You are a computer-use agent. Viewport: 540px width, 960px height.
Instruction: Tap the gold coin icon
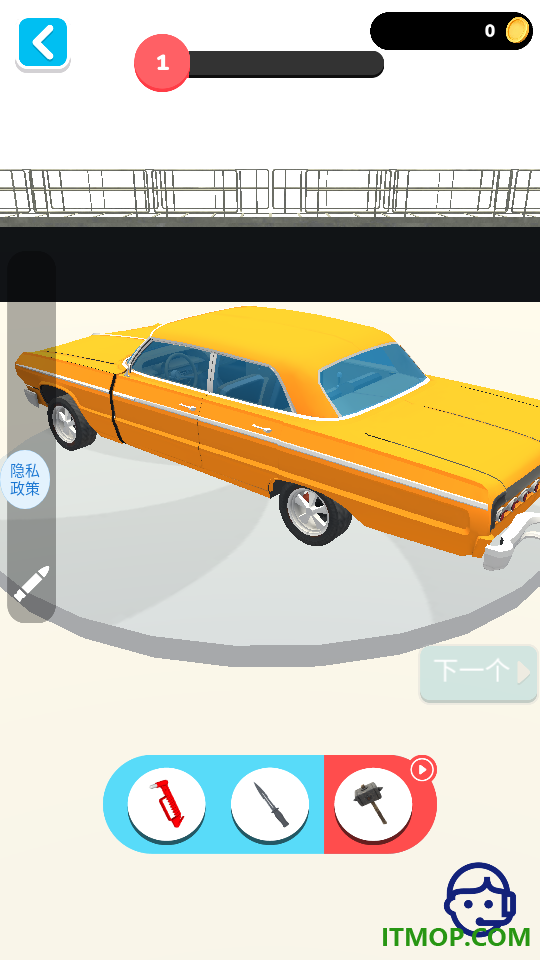518,30
